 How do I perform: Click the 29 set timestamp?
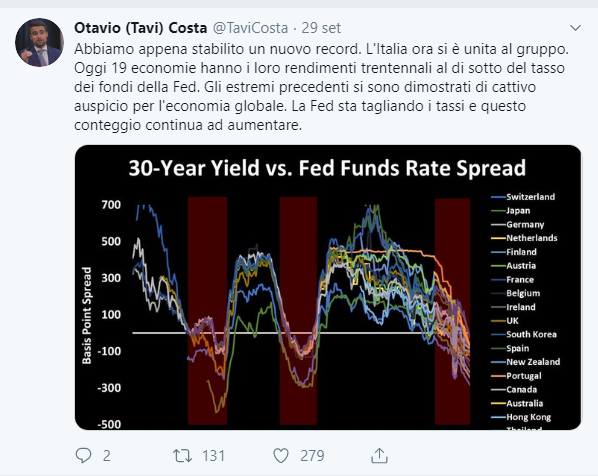tap(321, 28)
